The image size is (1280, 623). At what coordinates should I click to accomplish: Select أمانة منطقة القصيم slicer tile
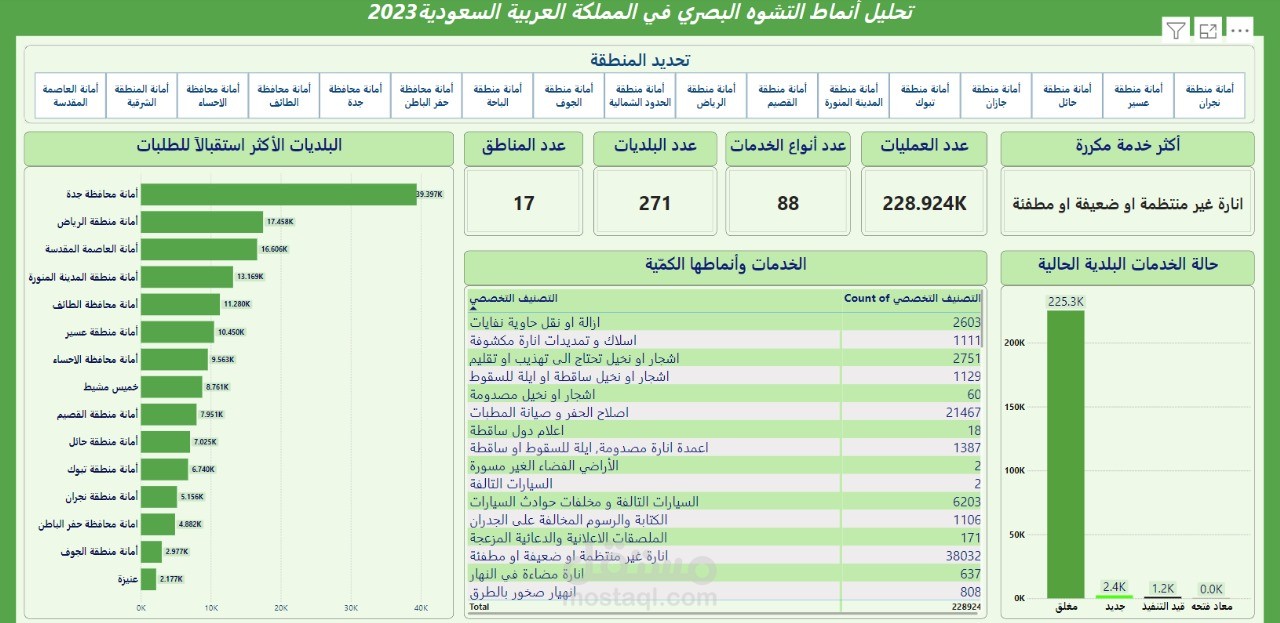782,96
